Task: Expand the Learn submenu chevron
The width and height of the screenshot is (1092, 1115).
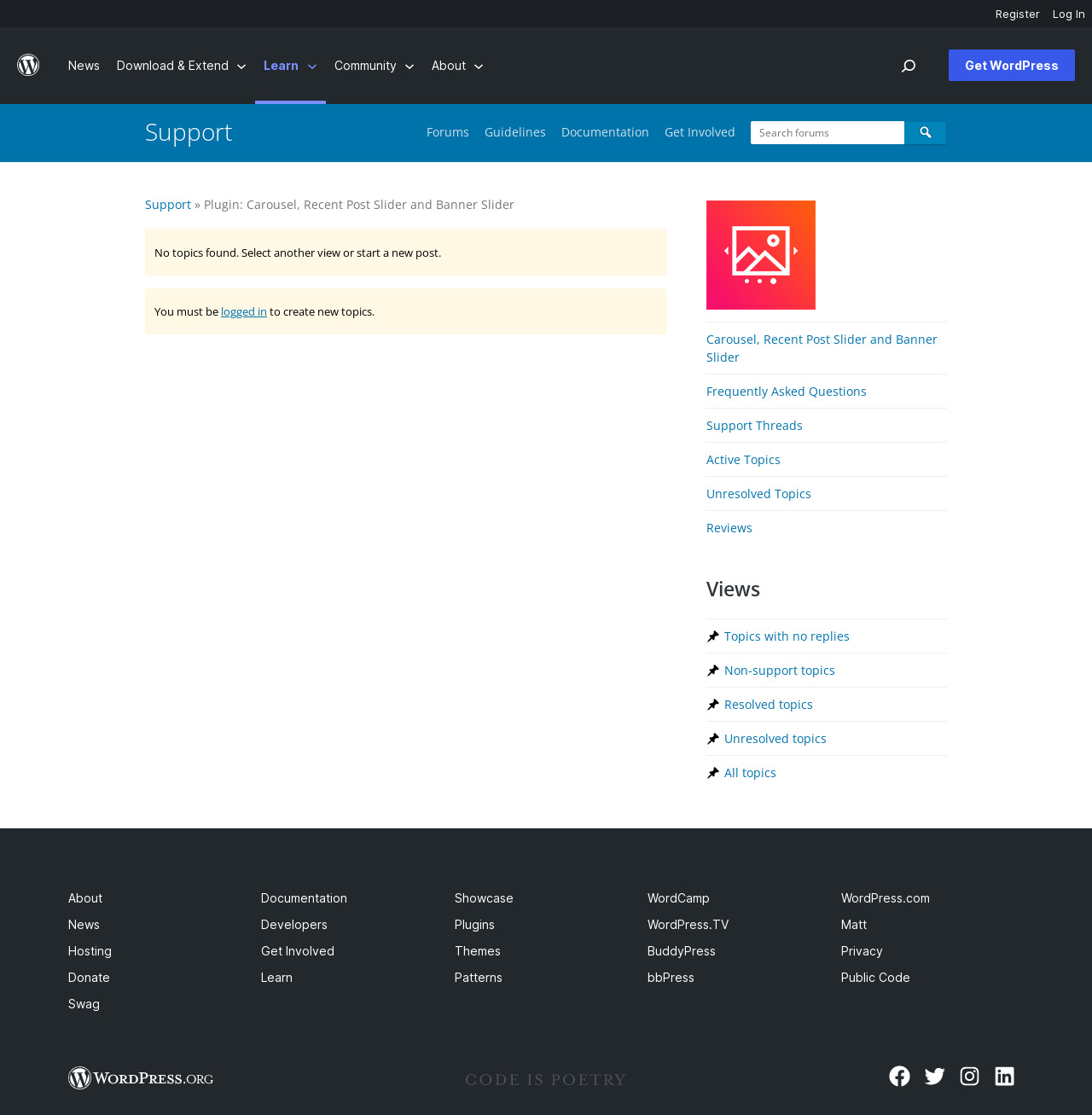Action: (311, 67)
